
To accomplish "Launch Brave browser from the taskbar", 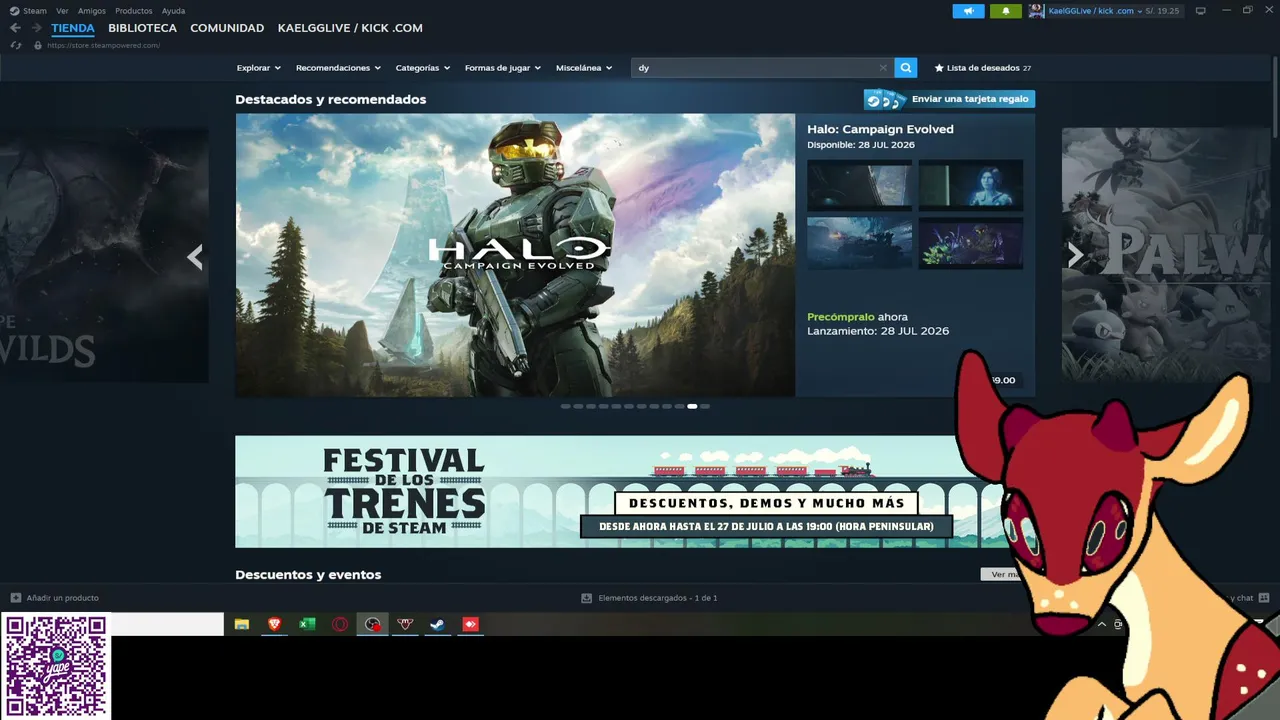I will pyautogui.click(x=274, y=625).
